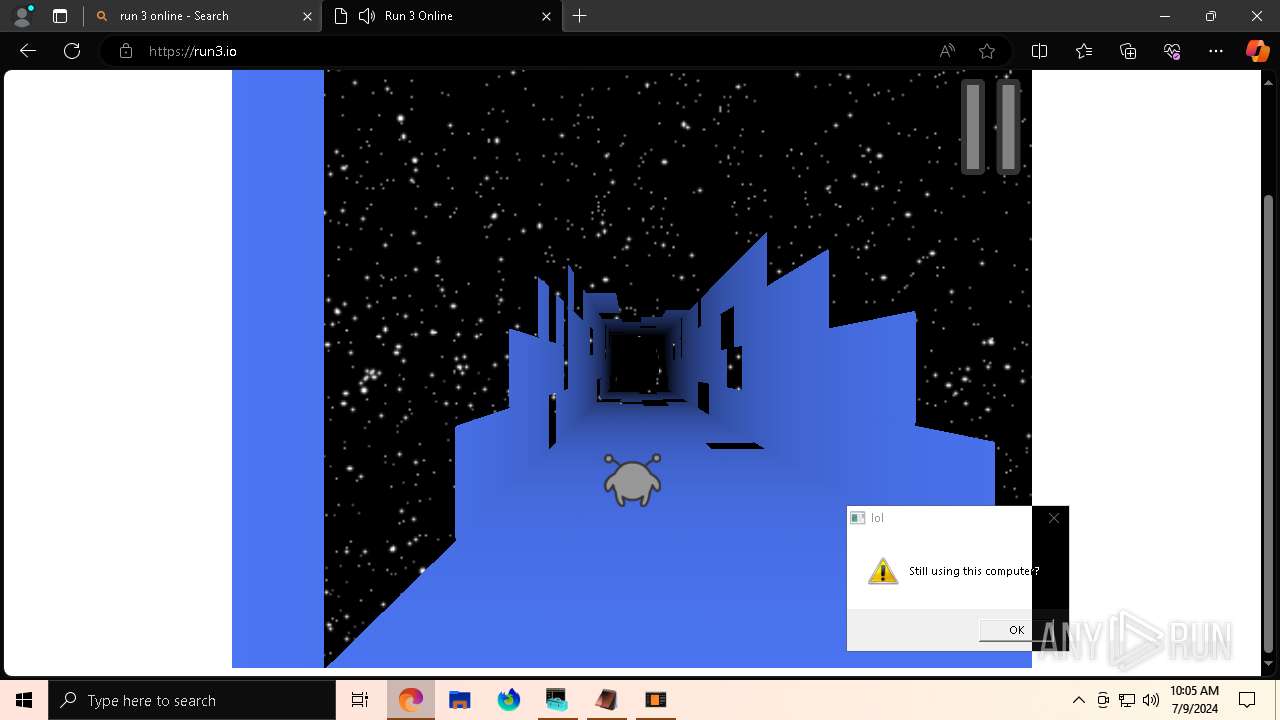Open the Settings and more menu
1280x720 pixels.
(1216, 51)
